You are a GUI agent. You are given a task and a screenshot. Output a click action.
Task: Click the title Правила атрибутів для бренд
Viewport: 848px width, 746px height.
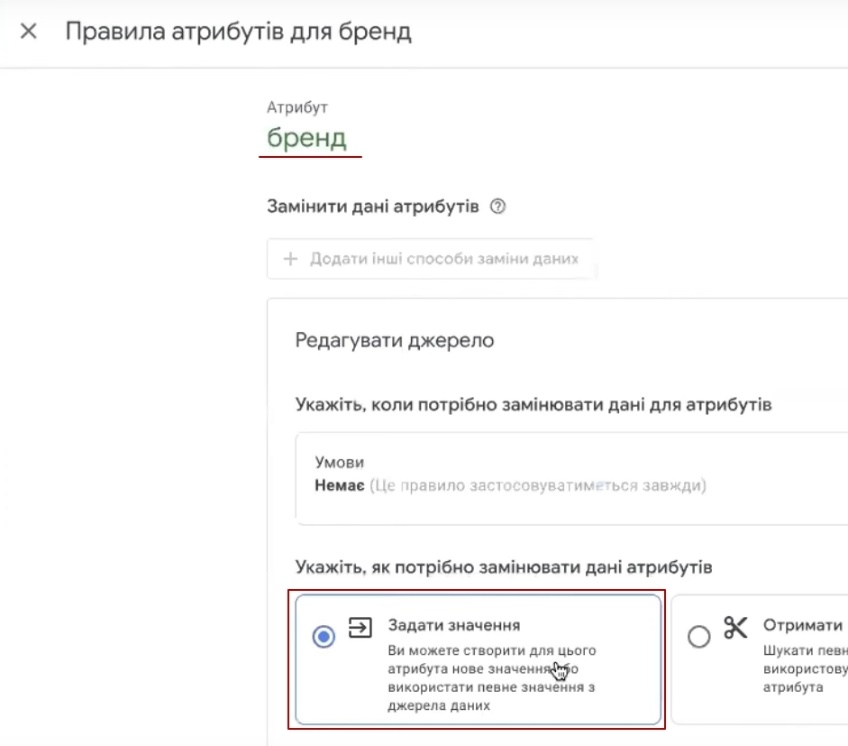click(238, 31)
